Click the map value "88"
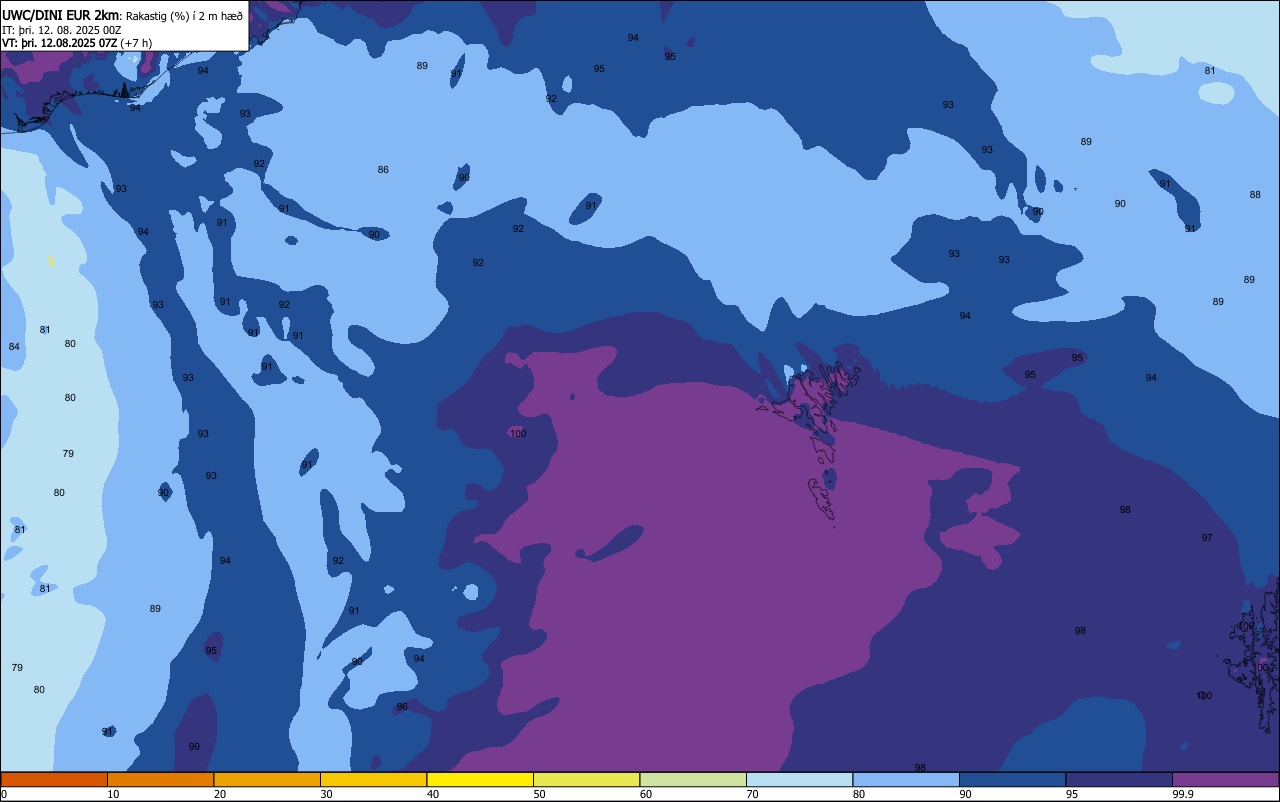1280x802 pixels. click(x=1255, y=195)
